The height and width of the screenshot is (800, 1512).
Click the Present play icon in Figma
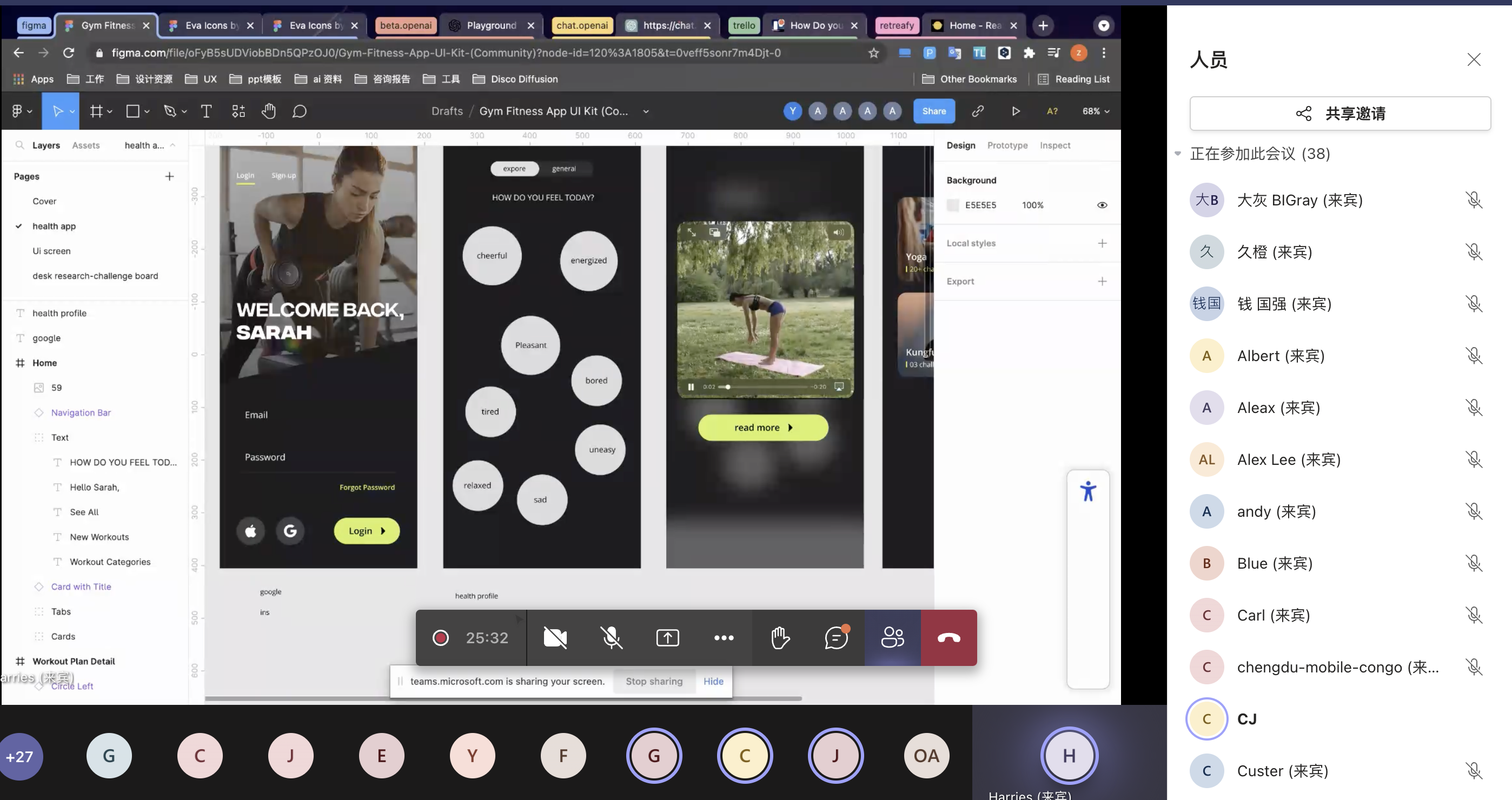[x=1016, y=111]
